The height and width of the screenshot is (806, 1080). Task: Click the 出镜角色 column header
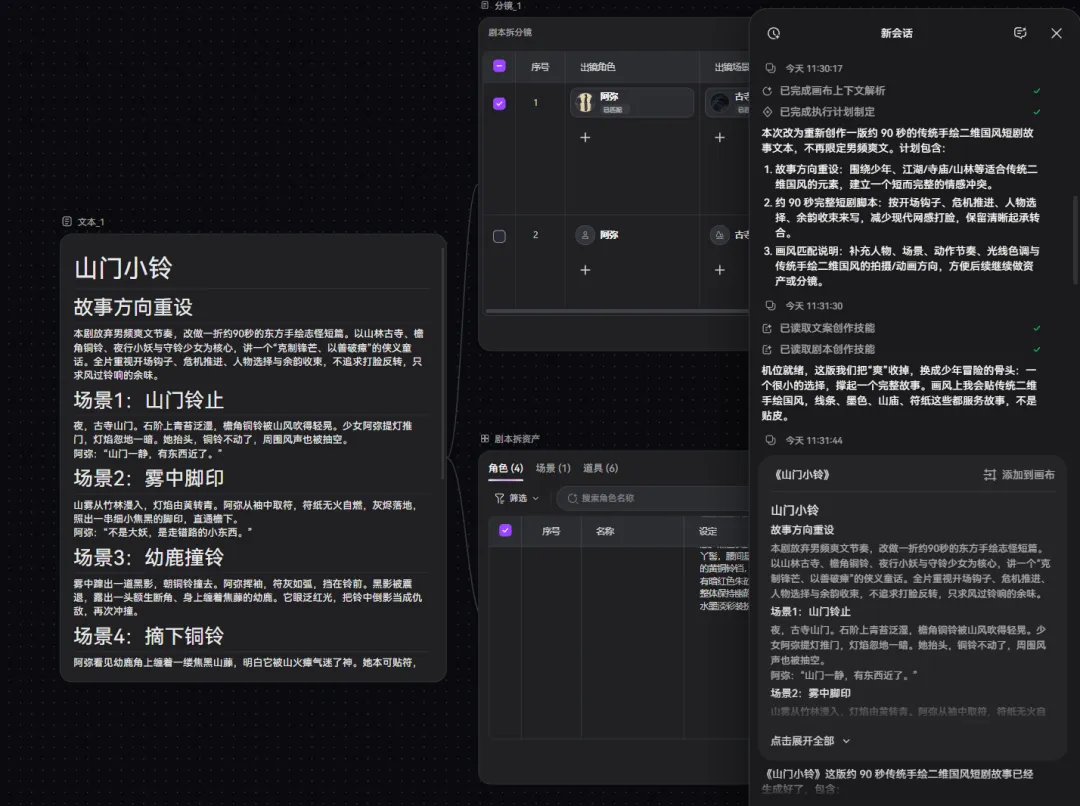point(597,67)
